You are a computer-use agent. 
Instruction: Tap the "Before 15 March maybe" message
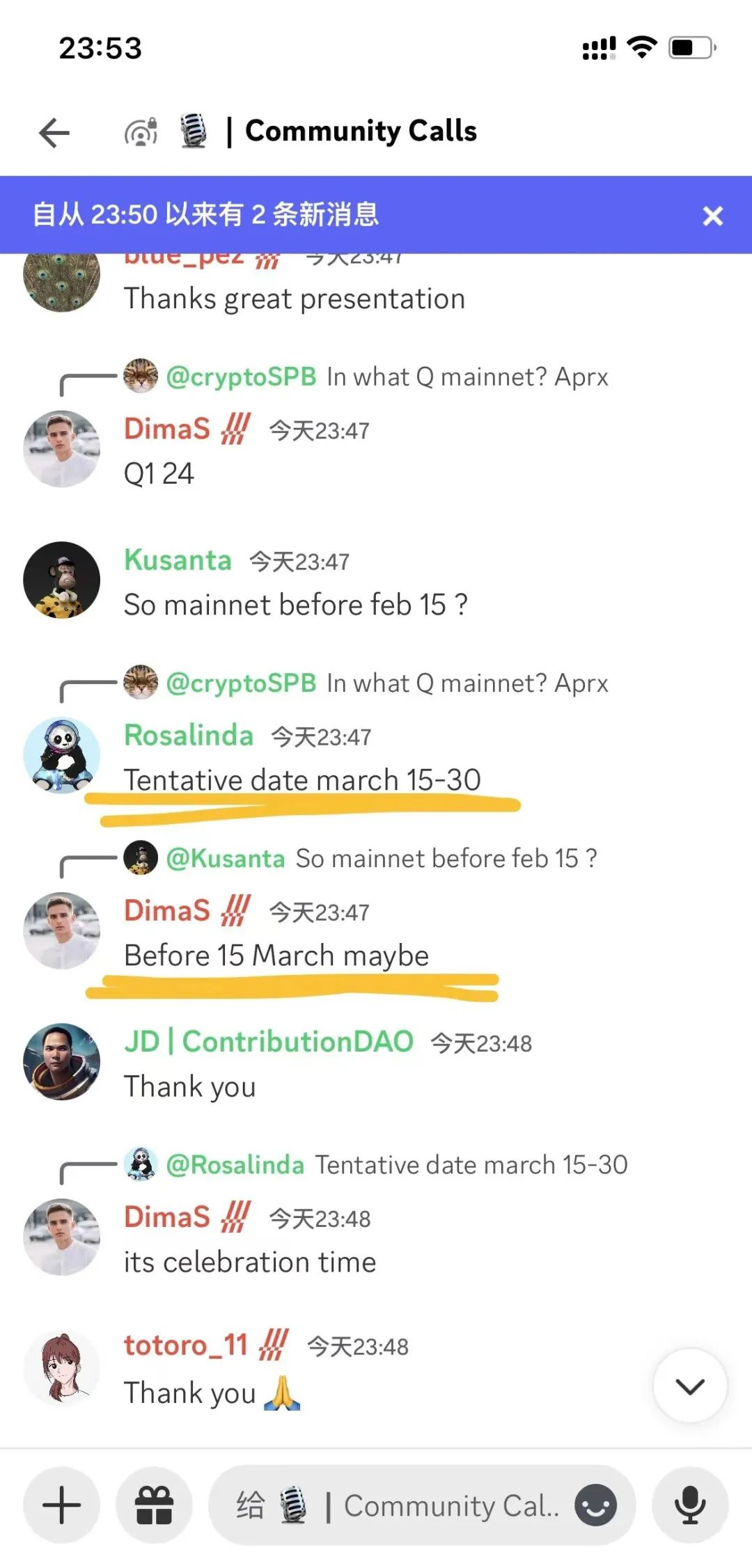coord(276,956)
